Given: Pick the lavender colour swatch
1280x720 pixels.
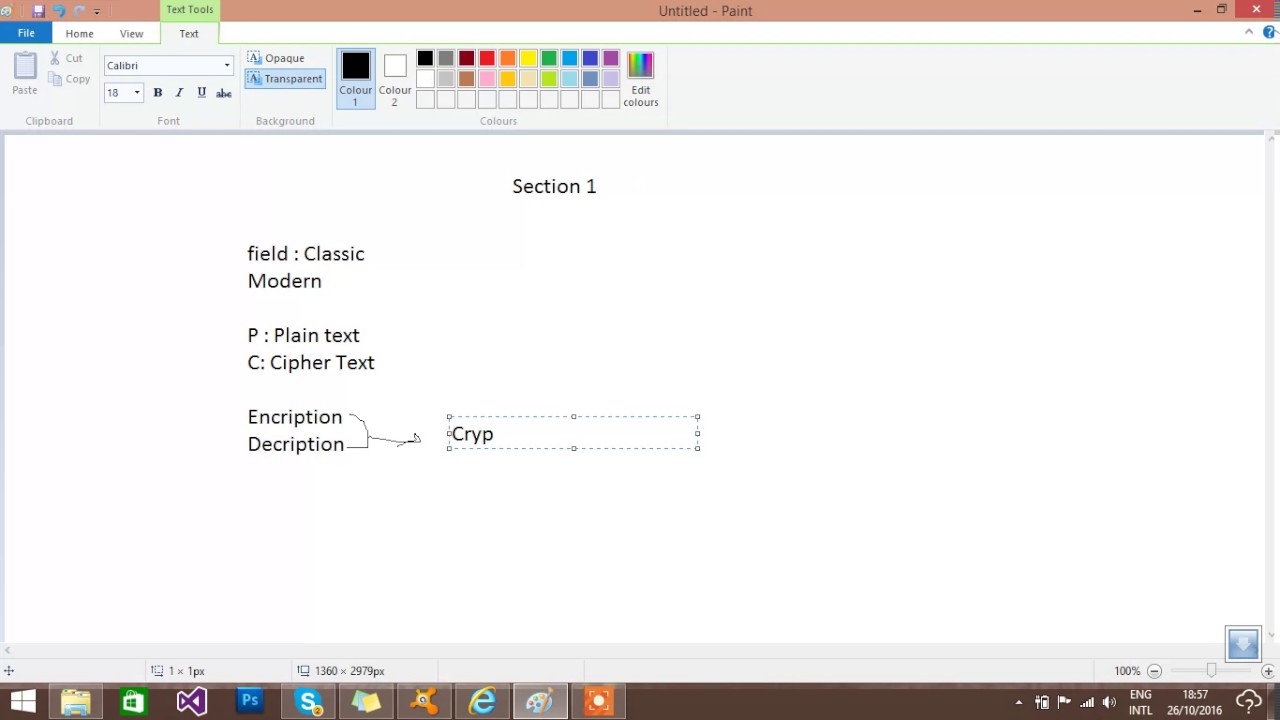Looking at the screenshot, I should (610, 79).
